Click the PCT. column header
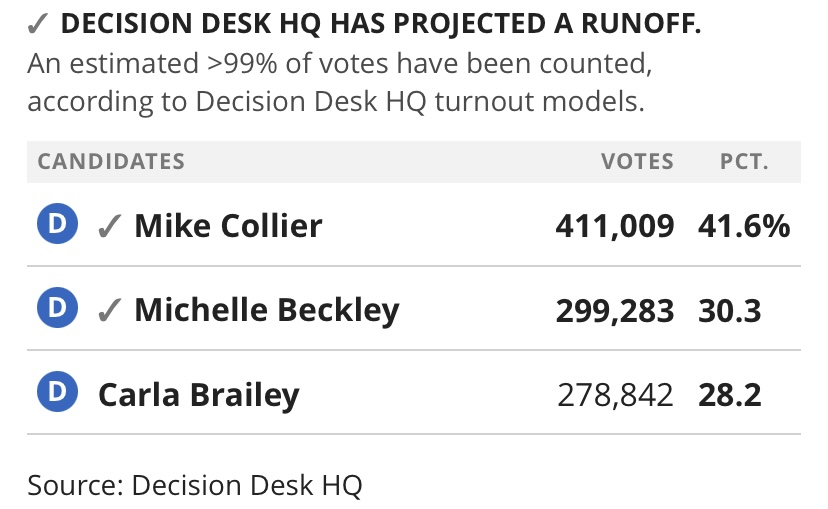828x509 pixels. [x=745, y=161]
